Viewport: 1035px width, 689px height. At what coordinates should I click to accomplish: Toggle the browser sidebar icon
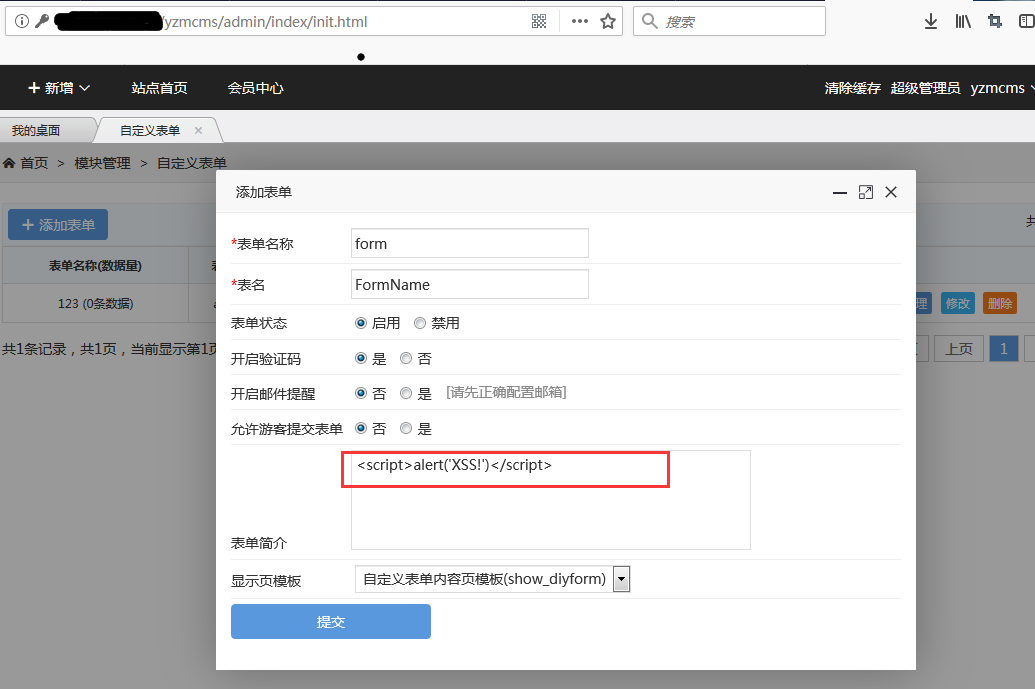coord(1026,21)
